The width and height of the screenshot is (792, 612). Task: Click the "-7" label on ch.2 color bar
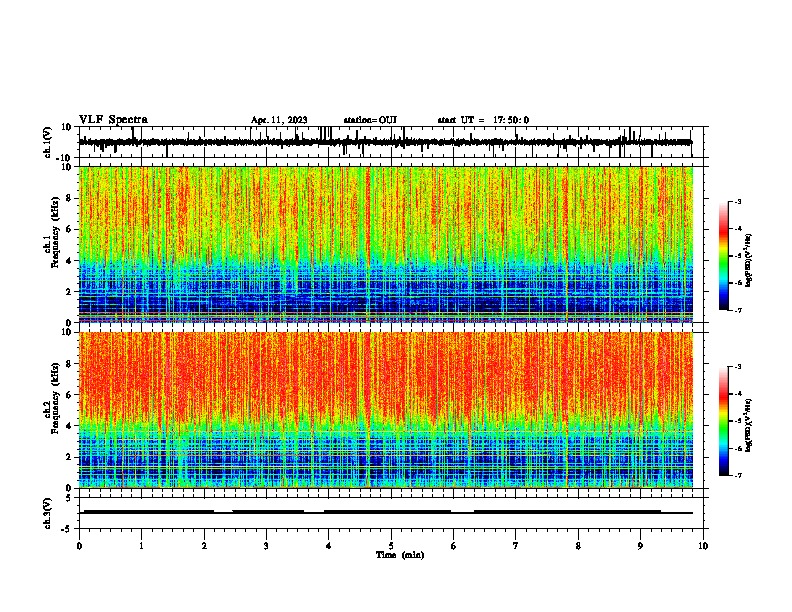[738, 475]
